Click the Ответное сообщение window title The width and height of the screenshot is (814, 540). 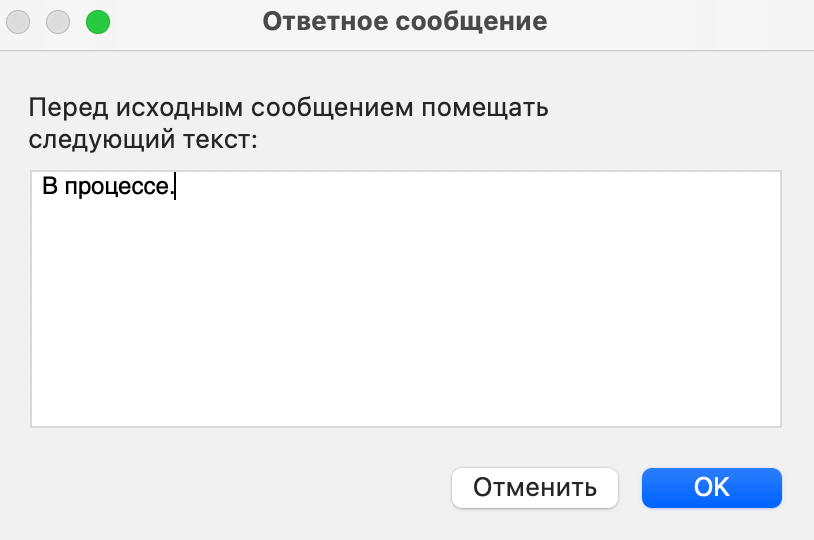[x=405, y=22]
